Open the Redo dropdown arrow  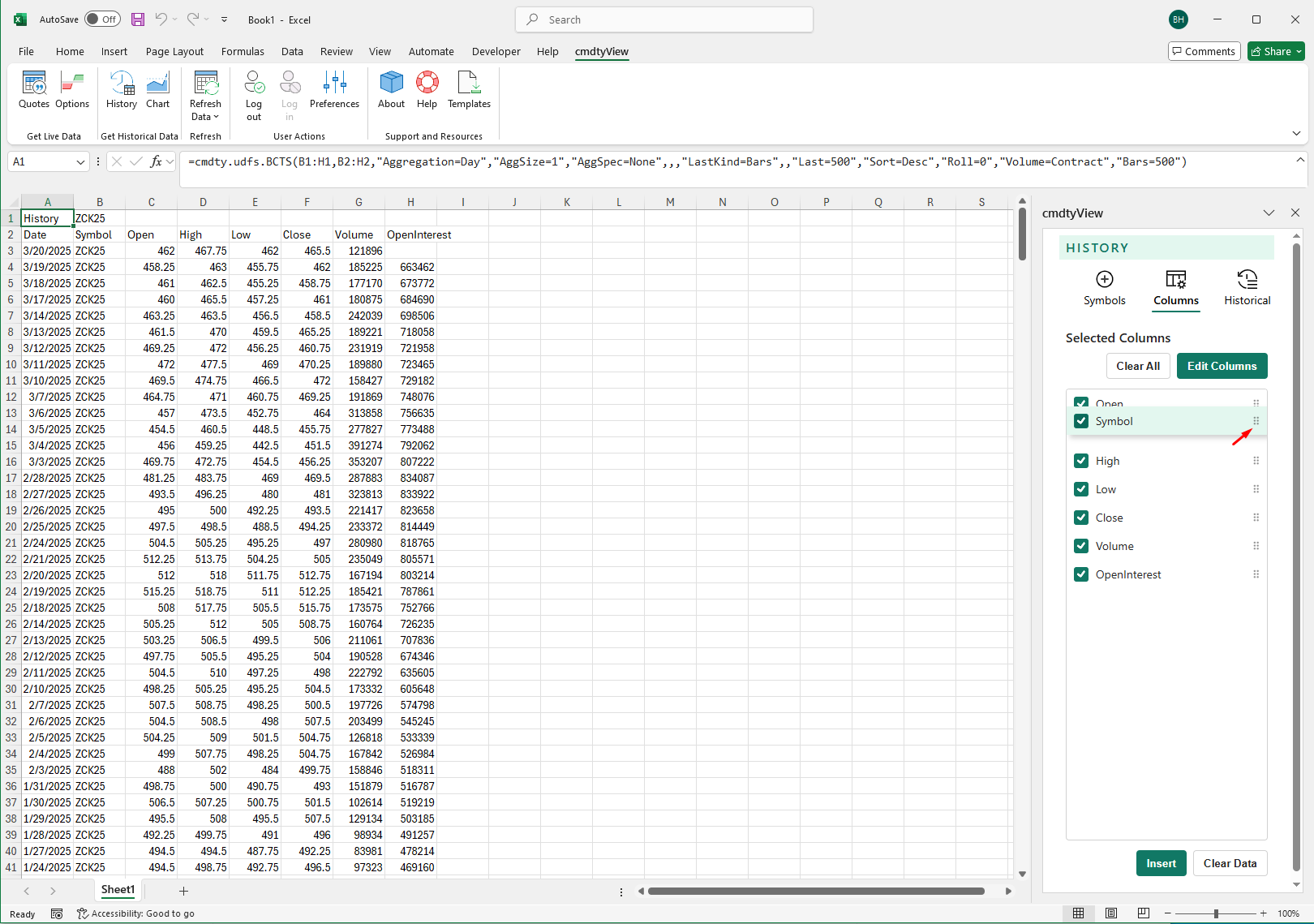tap(207, 19)
